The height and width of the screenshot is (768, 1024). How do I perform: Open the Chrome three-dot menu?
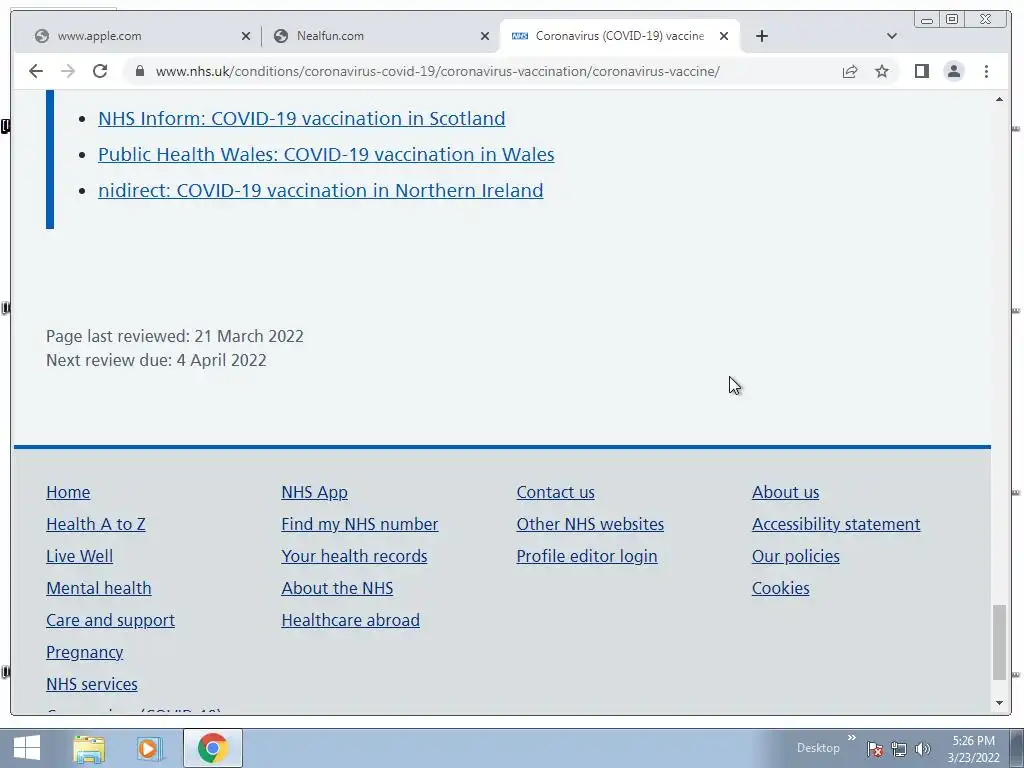(986, 71)
